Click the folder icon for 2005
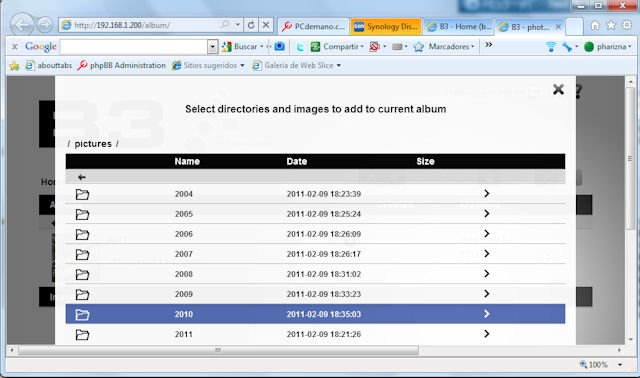 [82, 214]
